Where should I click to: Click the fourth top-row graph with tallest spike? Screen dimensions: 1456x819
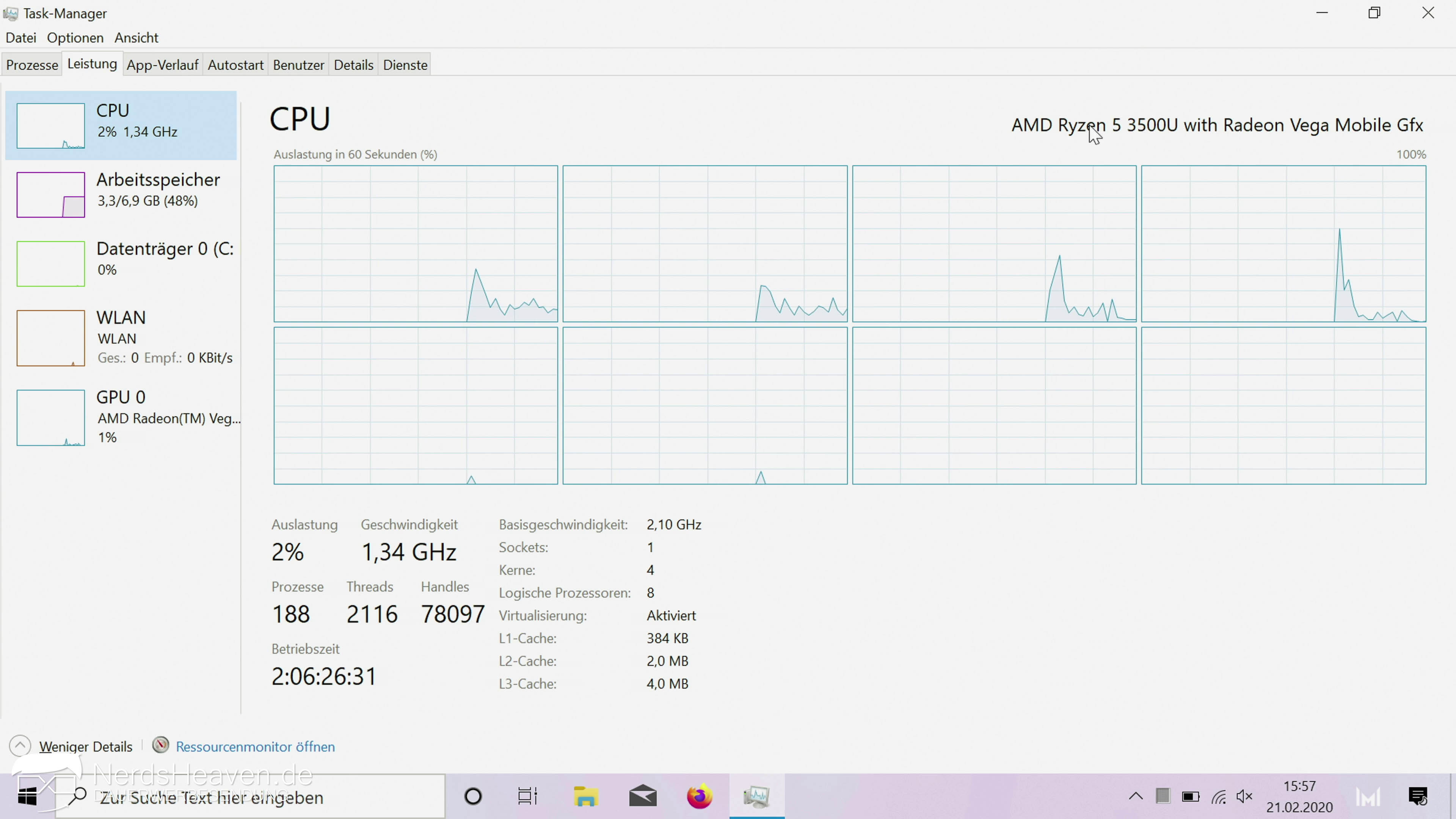(1283, 243)
